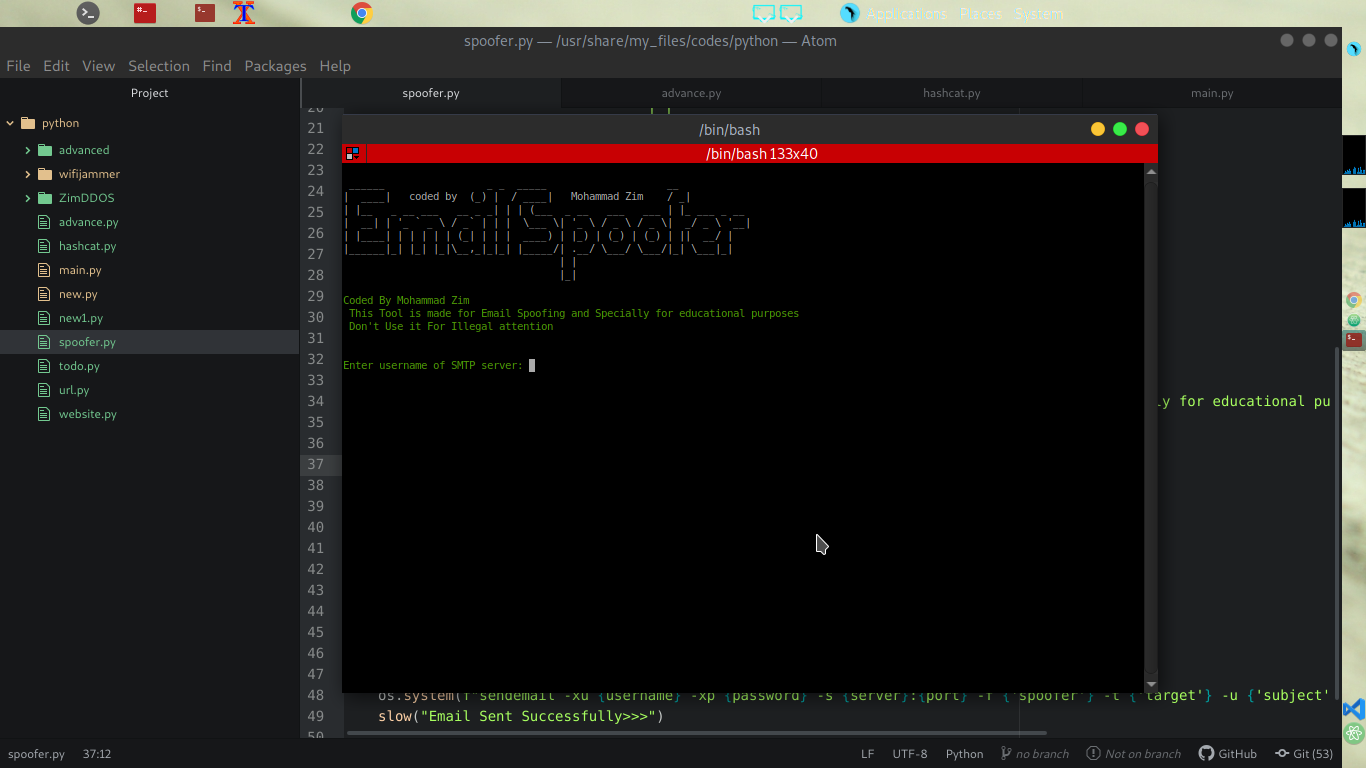
Task: Change the Python language mode in status bar
Action: (x=963, y=753)
